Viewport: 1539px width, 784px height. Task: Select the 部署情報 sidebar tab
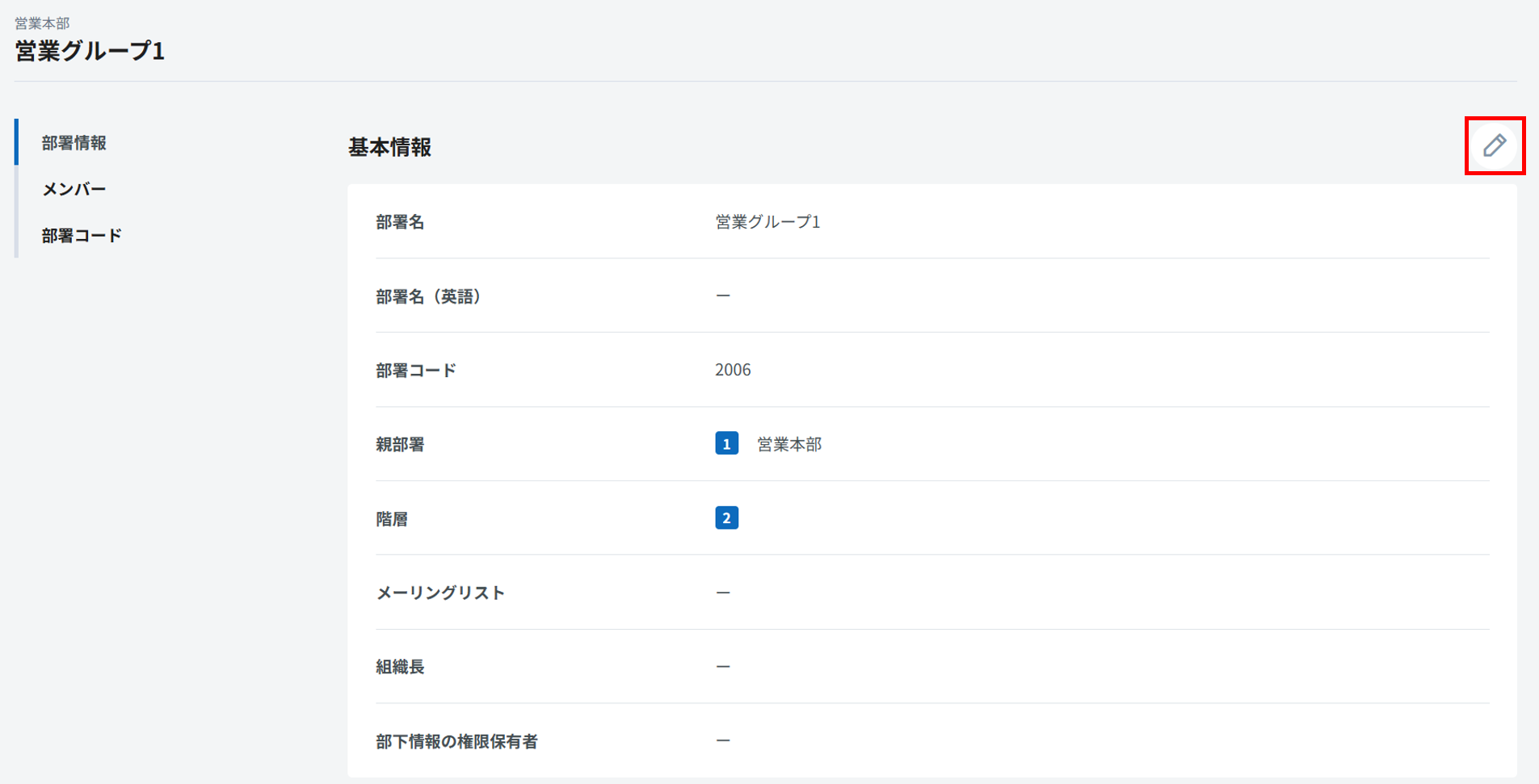[74, 143]
